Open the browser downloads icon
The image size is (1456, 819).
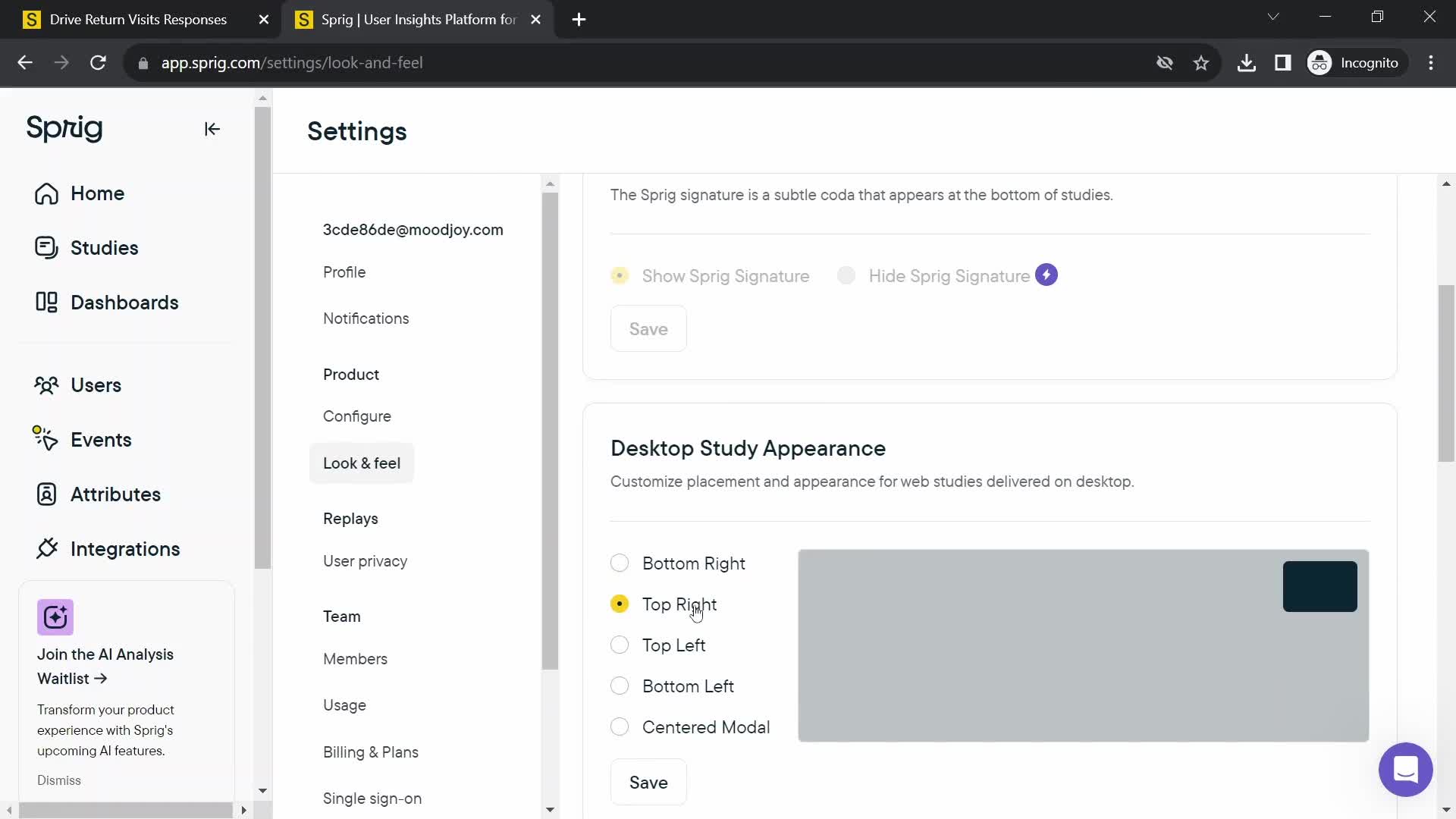tap(1247, 63)
